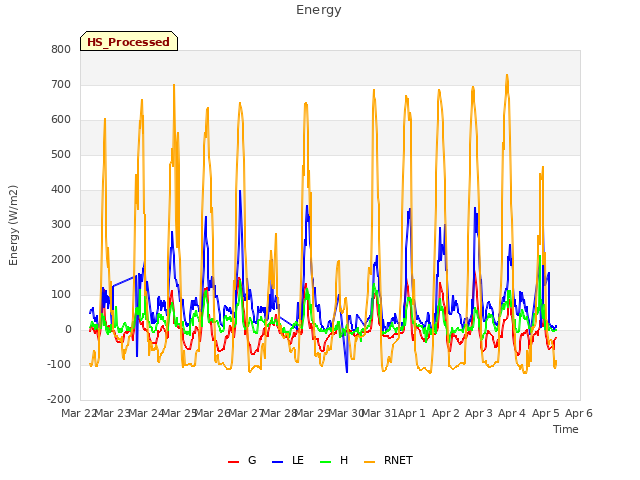Click the Apr 3 x-axis date label
Viewport: 640px width, 480px height.
point(479,413)
